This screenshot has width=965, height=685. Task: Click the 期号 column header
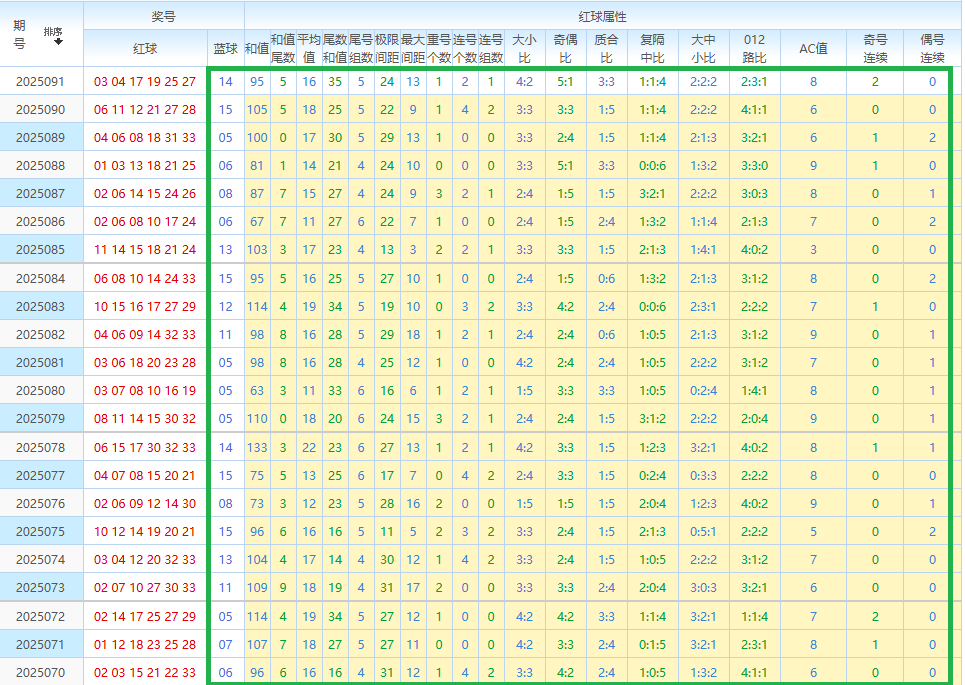point(20,34)
